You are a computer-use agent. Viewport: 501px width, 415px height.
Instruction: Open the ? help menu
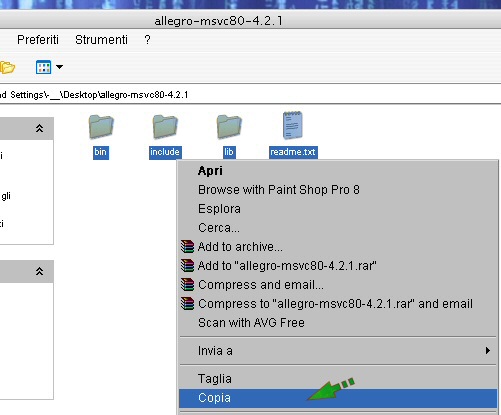pos(147,40)
